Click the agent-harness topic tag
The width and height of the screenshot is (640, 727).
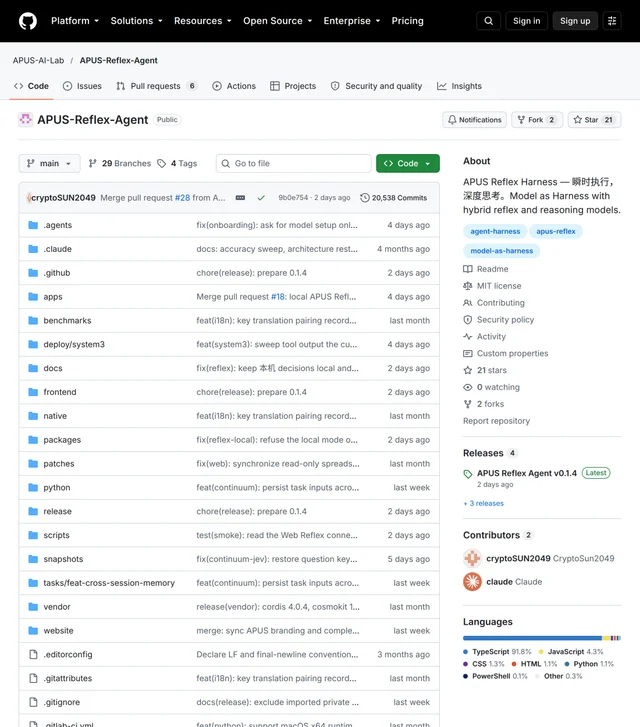pyautogui.click(x=495, y=231)
